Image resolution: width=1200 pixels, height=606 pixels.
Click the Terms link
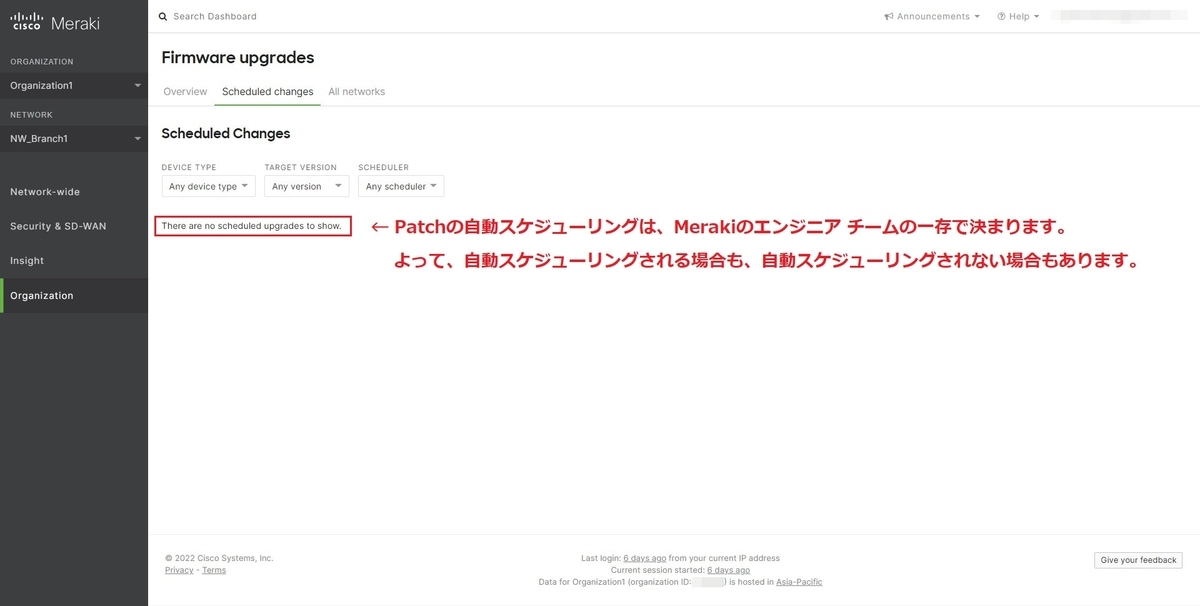[214, 570]
